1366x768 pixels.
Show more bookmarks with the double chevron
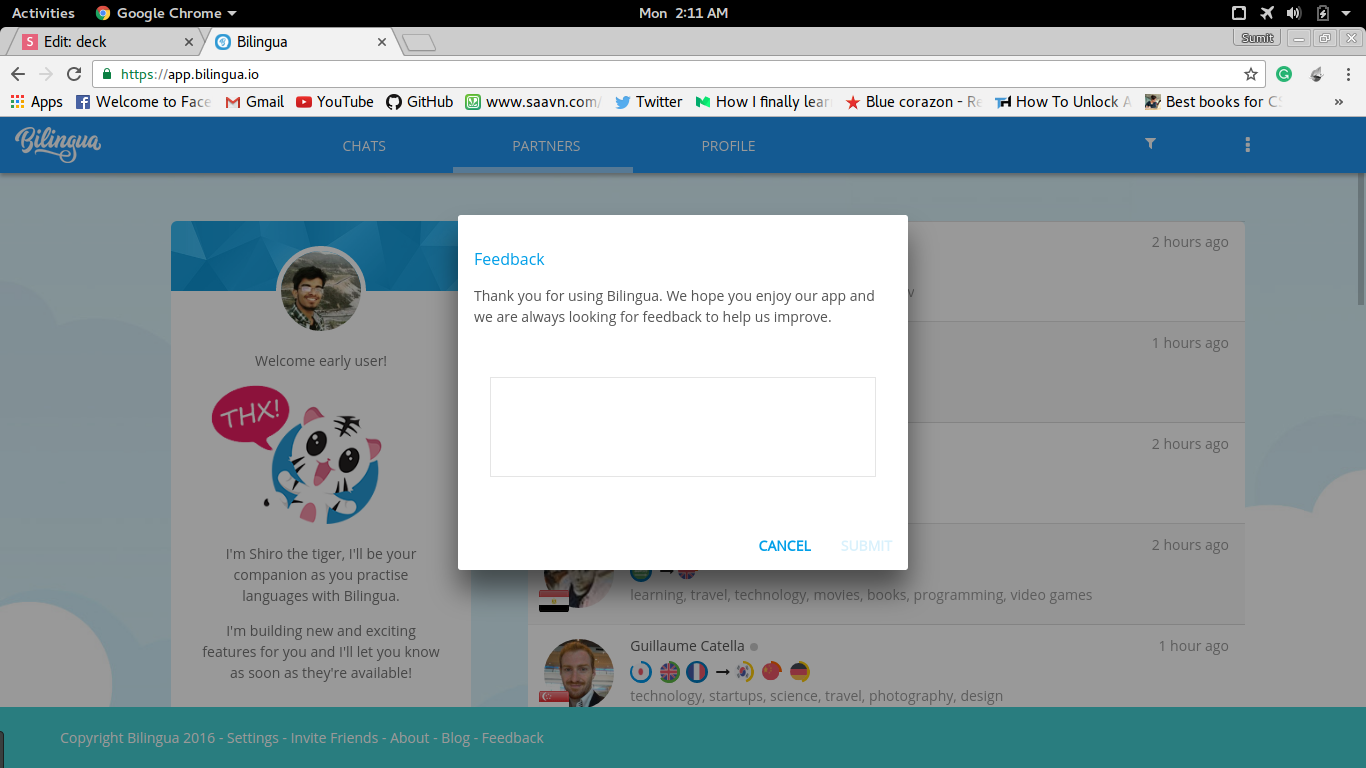pyautogui.click(x=1339, y=102)
